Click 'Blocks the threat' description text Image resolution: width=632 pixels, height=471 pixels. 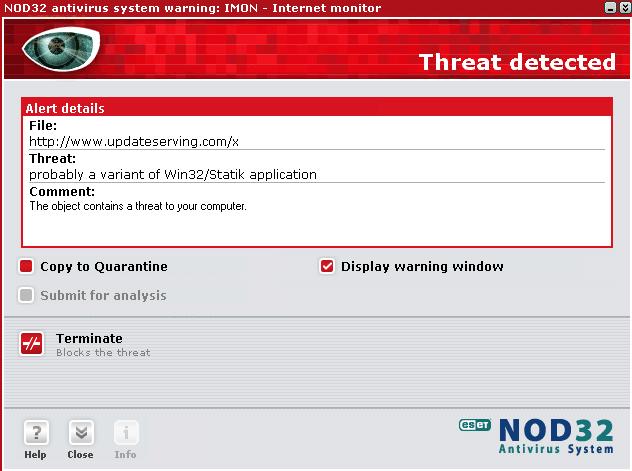103,353
